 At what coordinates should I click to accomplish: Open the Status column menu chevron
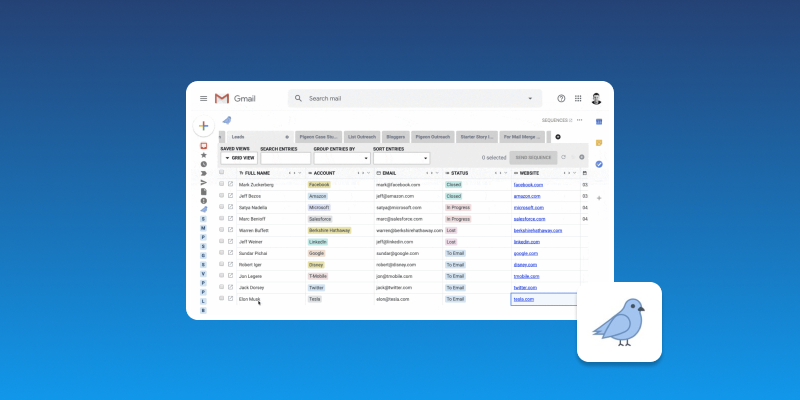pyautogui.click(x=505, y=173)
